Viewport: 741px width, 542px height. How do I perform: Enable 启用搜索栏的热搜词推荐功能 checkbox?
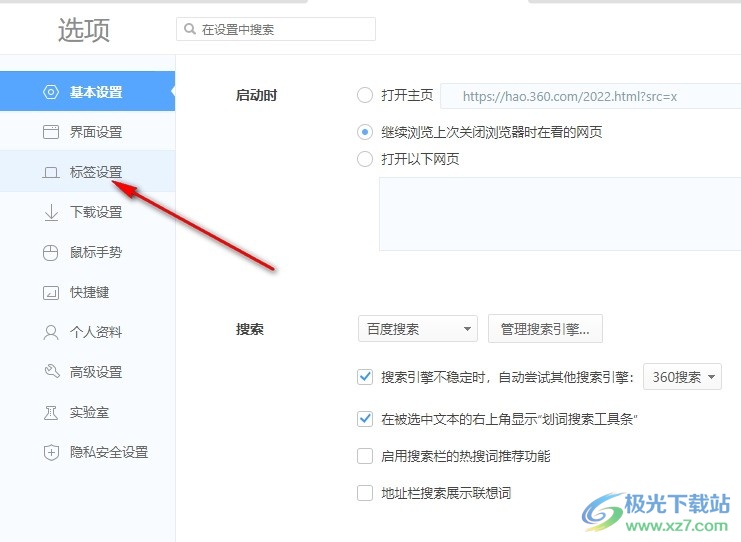[364, 456]
